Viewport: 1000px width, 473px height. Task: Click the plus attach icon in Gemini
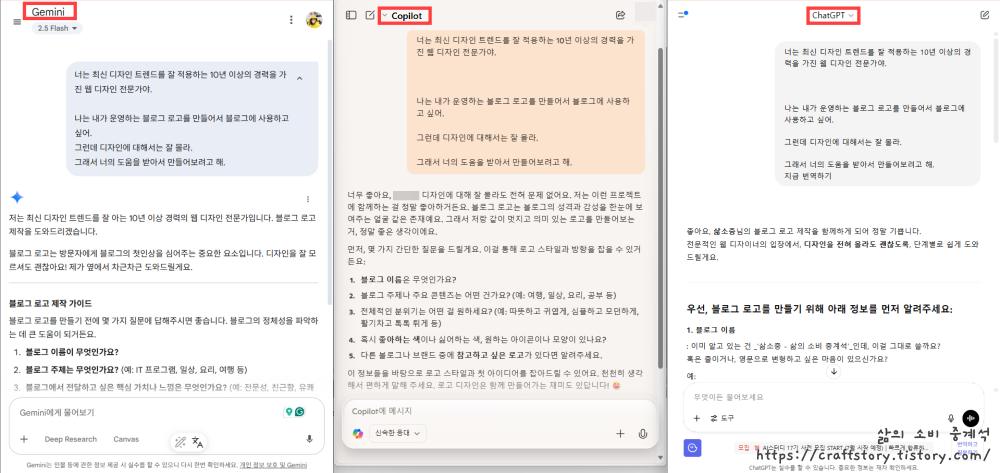coord(24,439)
